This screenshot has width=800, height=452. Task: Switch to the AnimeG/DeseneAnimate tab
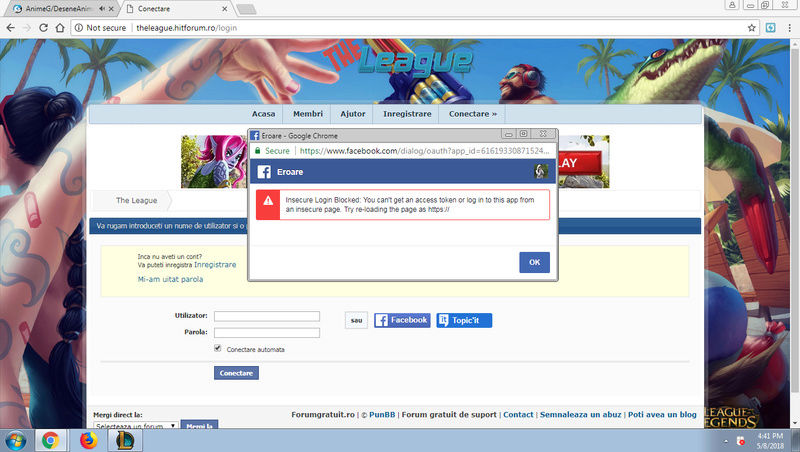(x=58, y=9)
